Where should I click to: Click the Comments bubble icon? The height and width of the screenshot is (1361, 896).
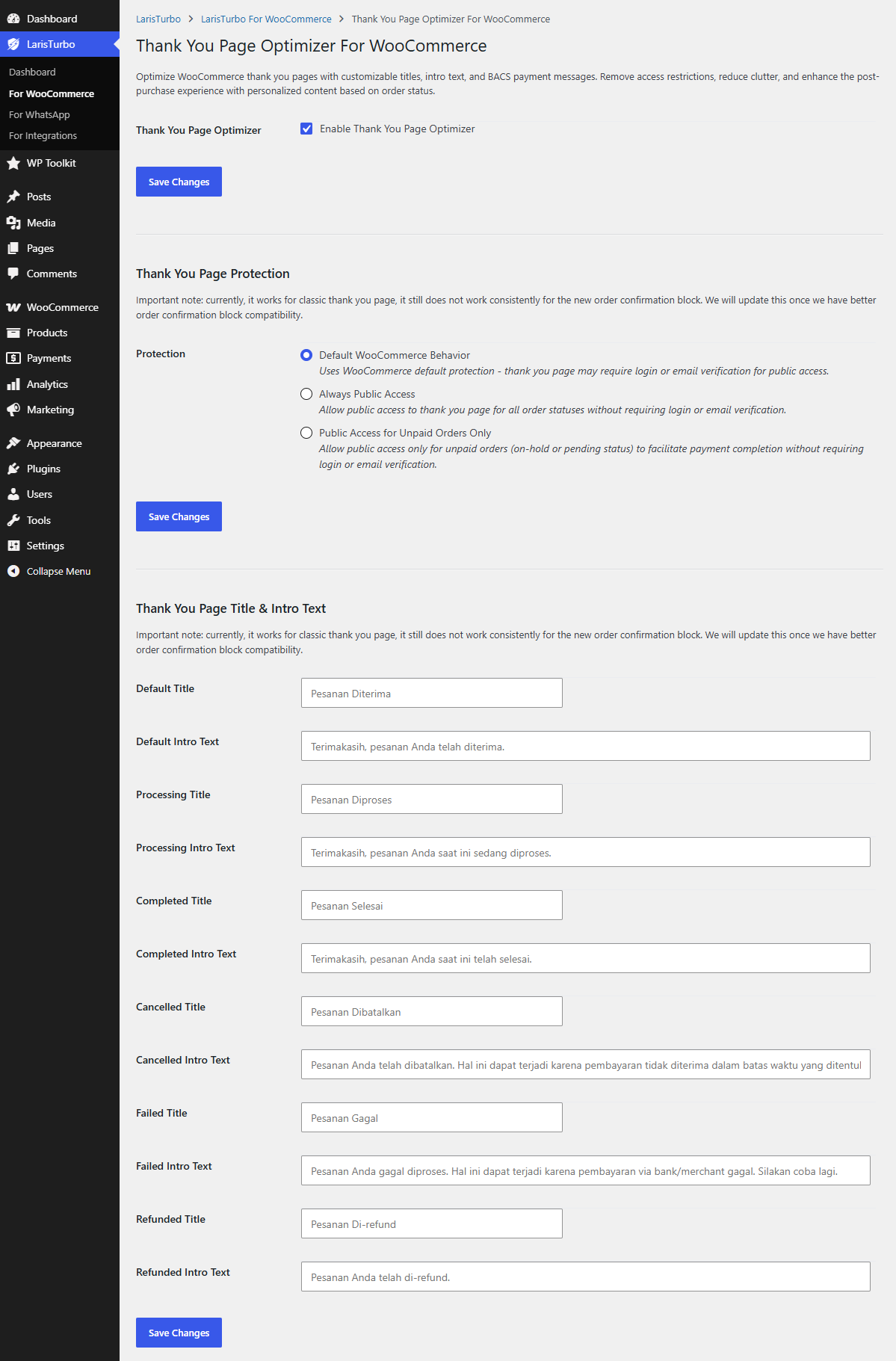pyautogui.click(x=13, y=274)
